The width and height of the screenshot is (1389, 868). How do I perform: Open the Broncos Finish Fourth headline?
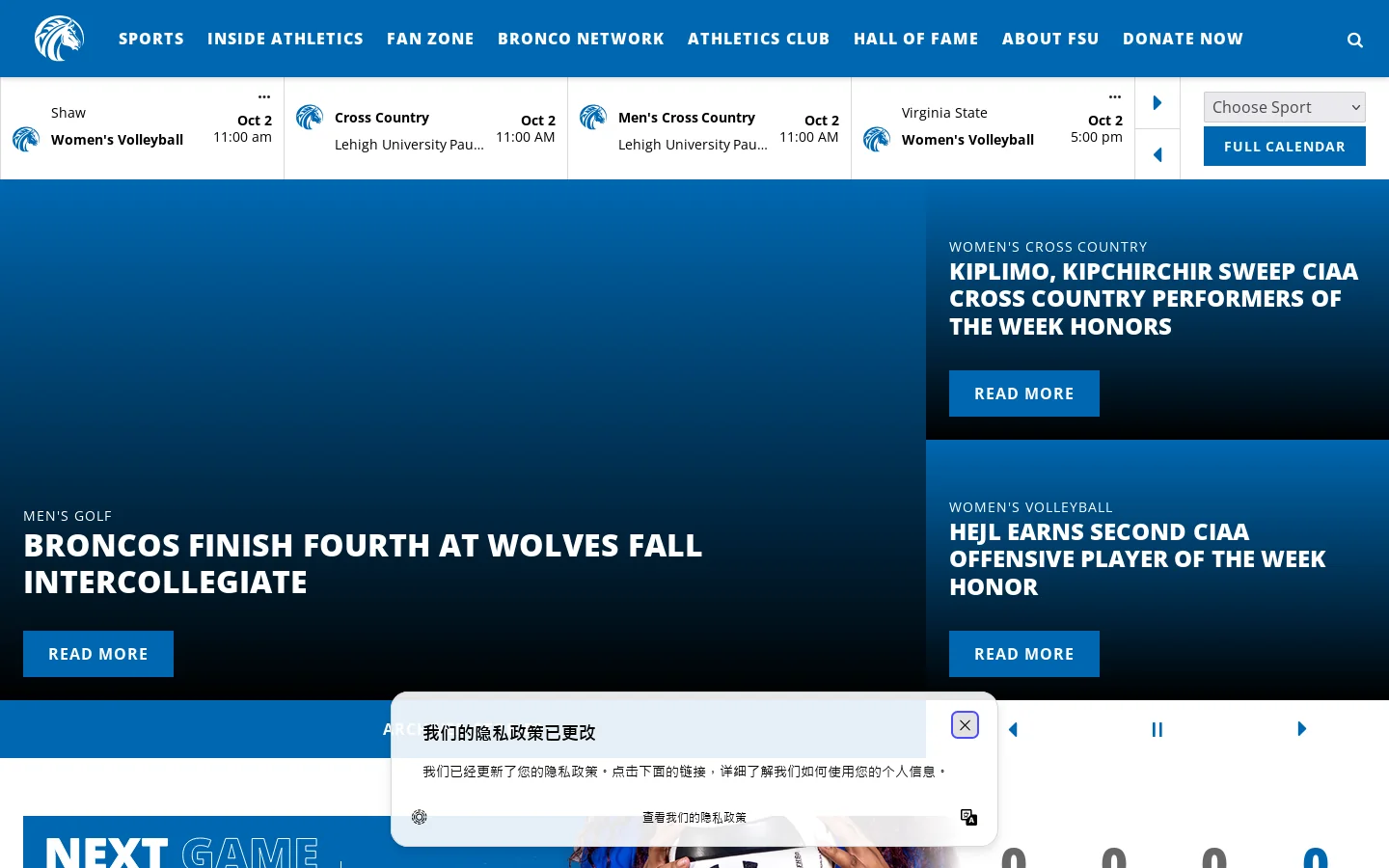[x=363, y=564]
